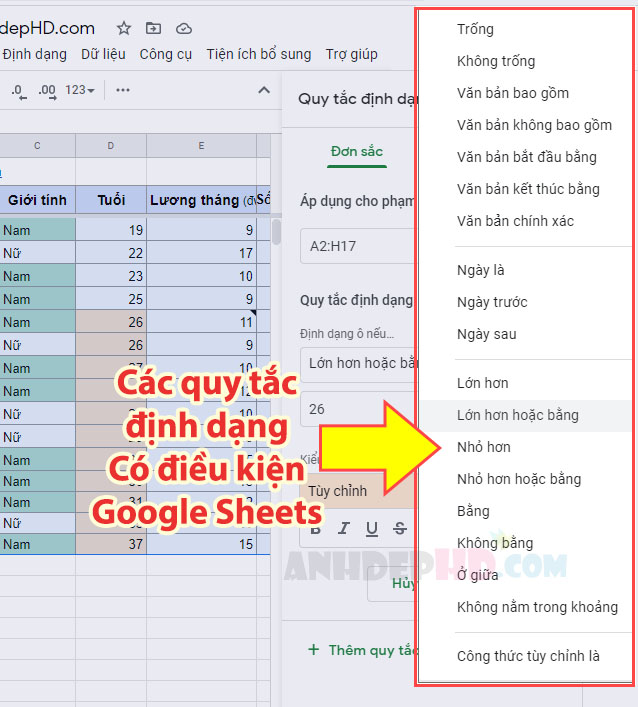Open the Tiện ích bổ sung menu
The height and width of the screenshot is (707, 638).
(259, 55)
